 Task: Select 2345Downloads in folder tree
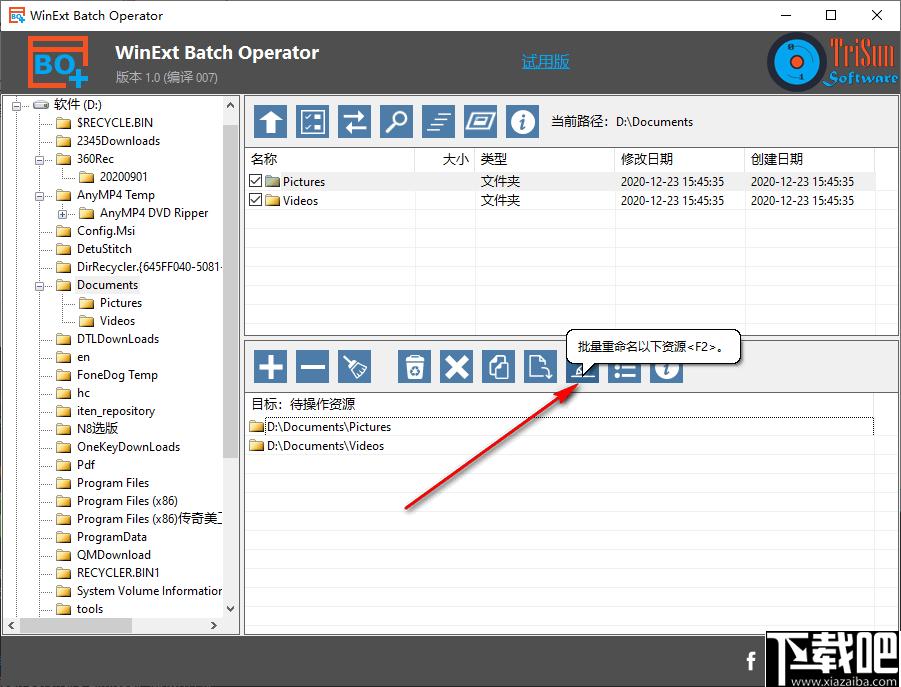(x=118, y=141)
